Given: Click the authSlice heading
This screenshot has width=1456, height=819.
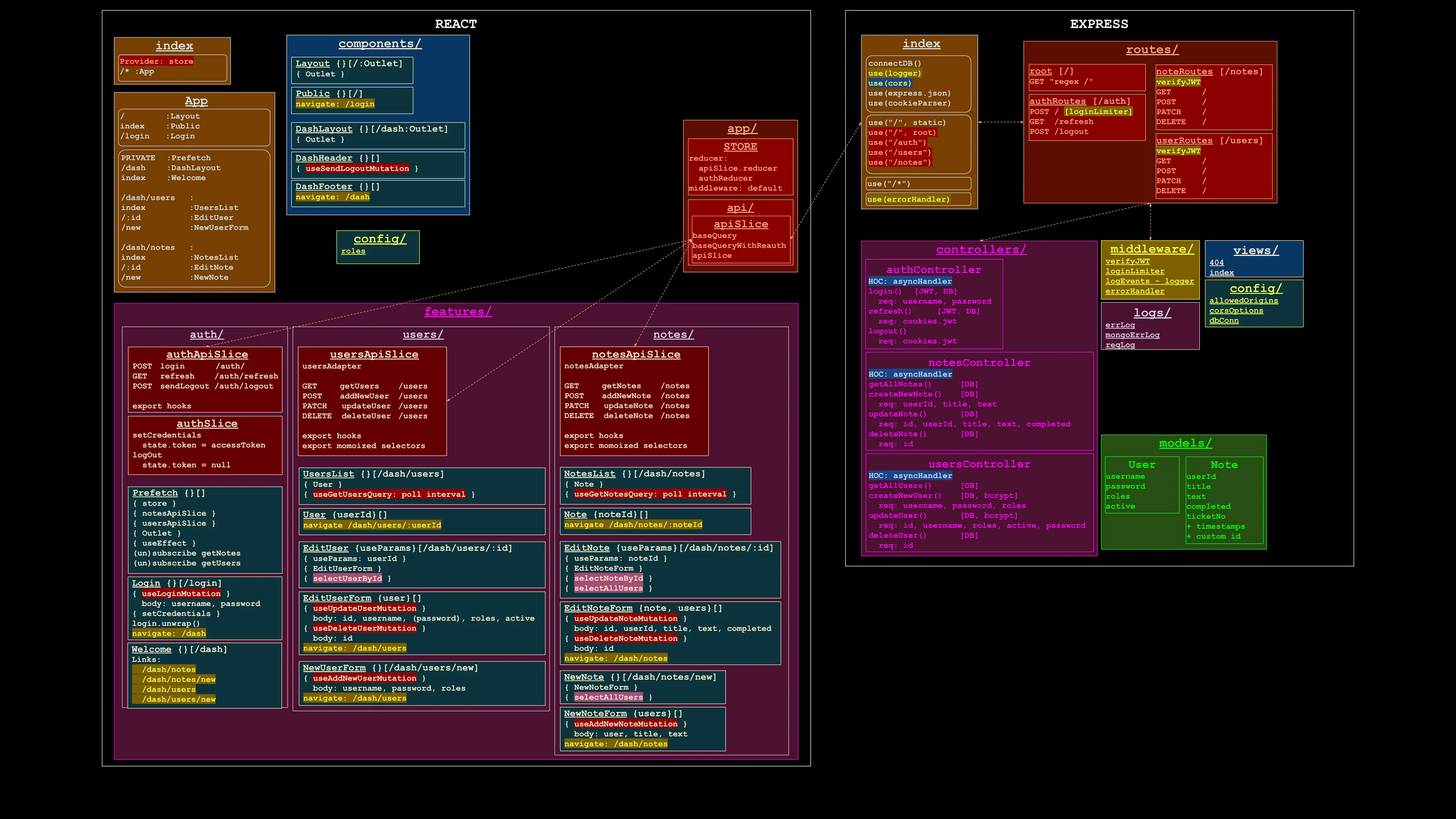Looking at the screenshot, I should click(207, 423).
